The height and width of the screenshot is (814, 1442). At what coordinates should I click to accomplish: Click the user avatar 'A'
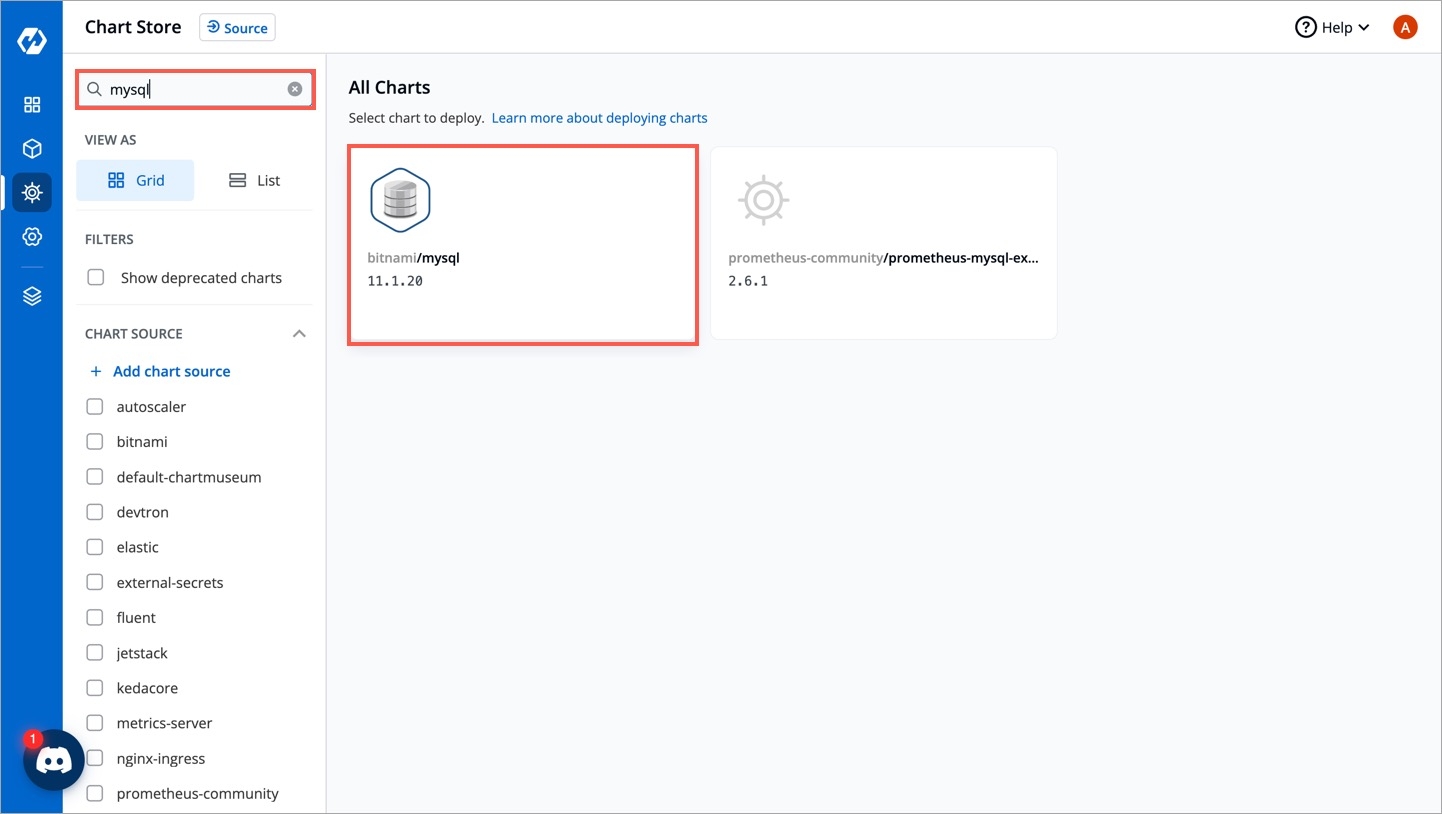point(1404,28)
